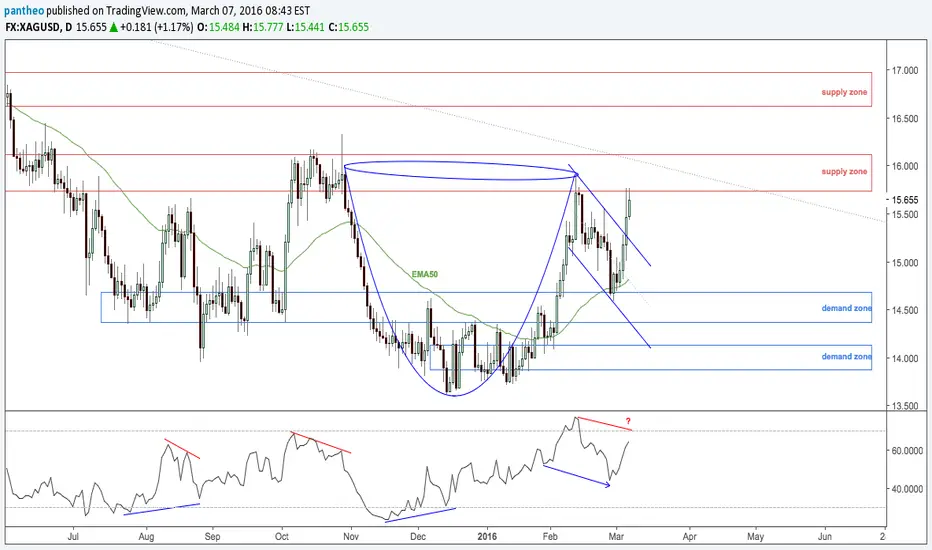Viewport: 932px width, 550px height.
Task: Click the lower 'demand zone' label near 14.000
Action: (x=846, y=356)
